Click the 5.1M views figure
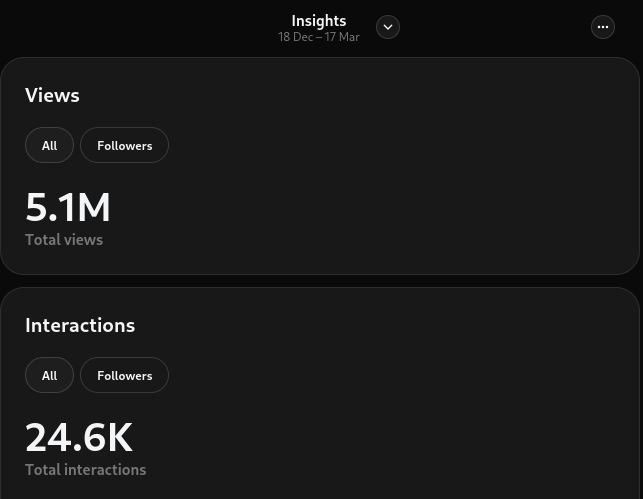 [68, 207]
